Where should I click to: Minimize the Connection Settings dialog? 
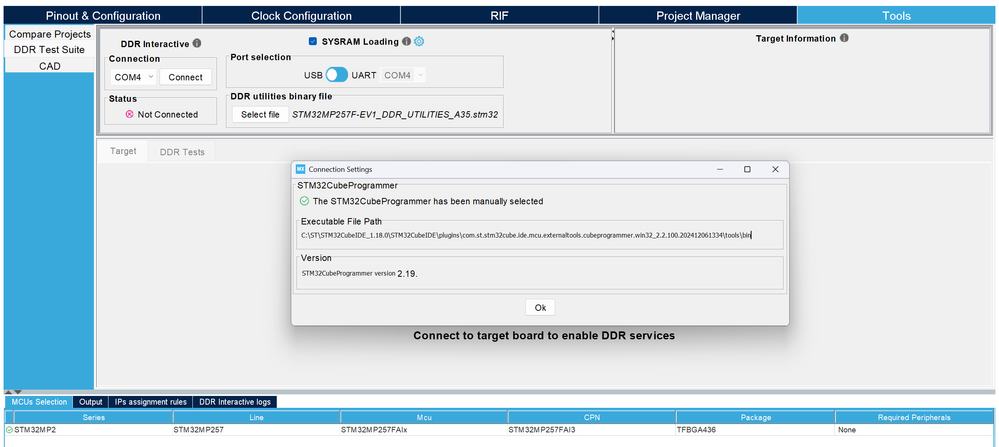click(719, 169)
